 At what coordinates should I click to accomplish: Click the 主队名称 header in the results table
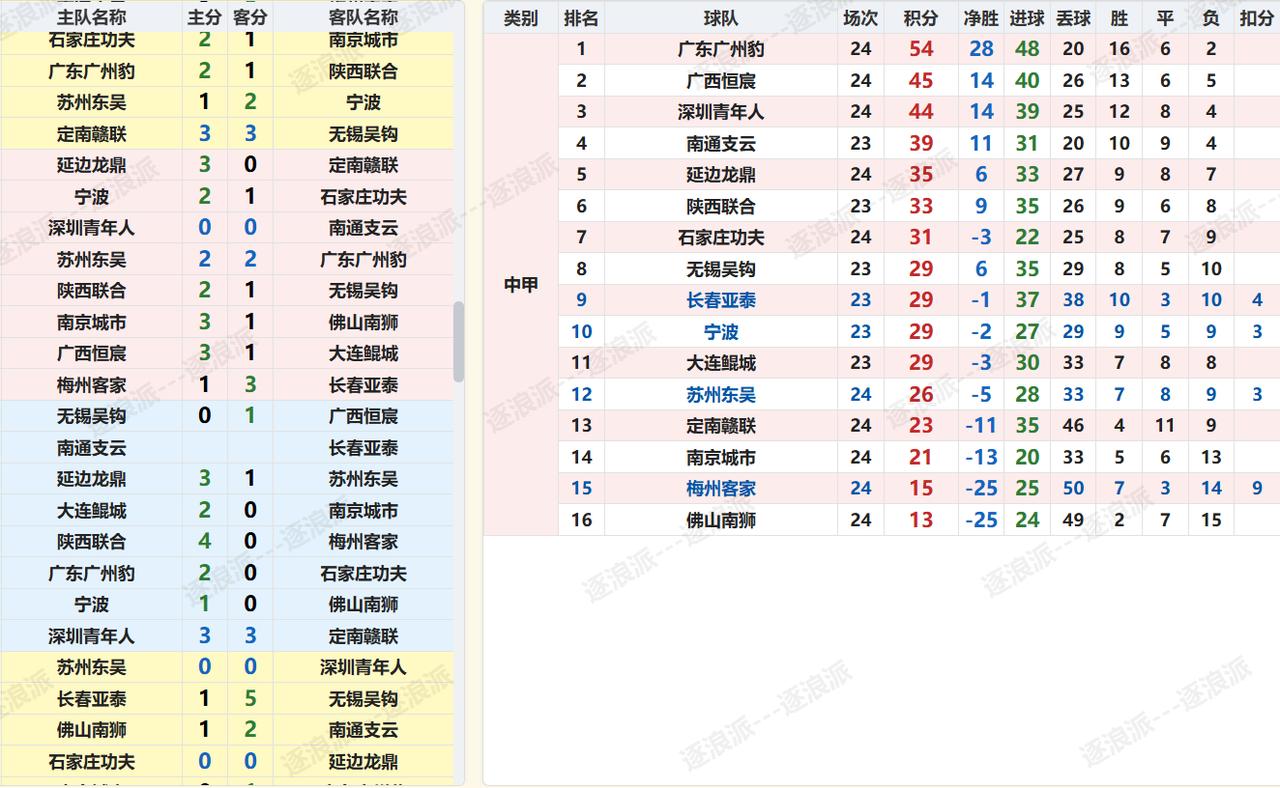click(x=91, y=17)
